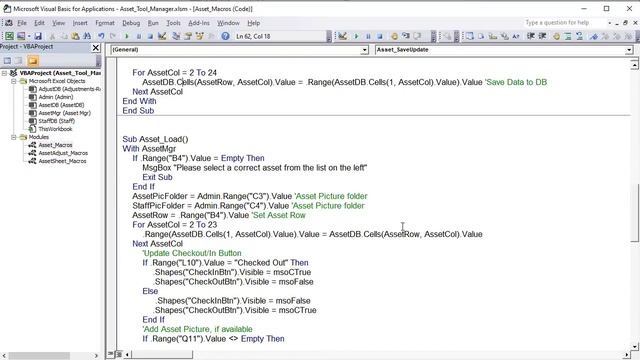Click the Complete Word icon in Edit toolbar
The height and width of the screenshot is (360, 640).
click(516, 36)
